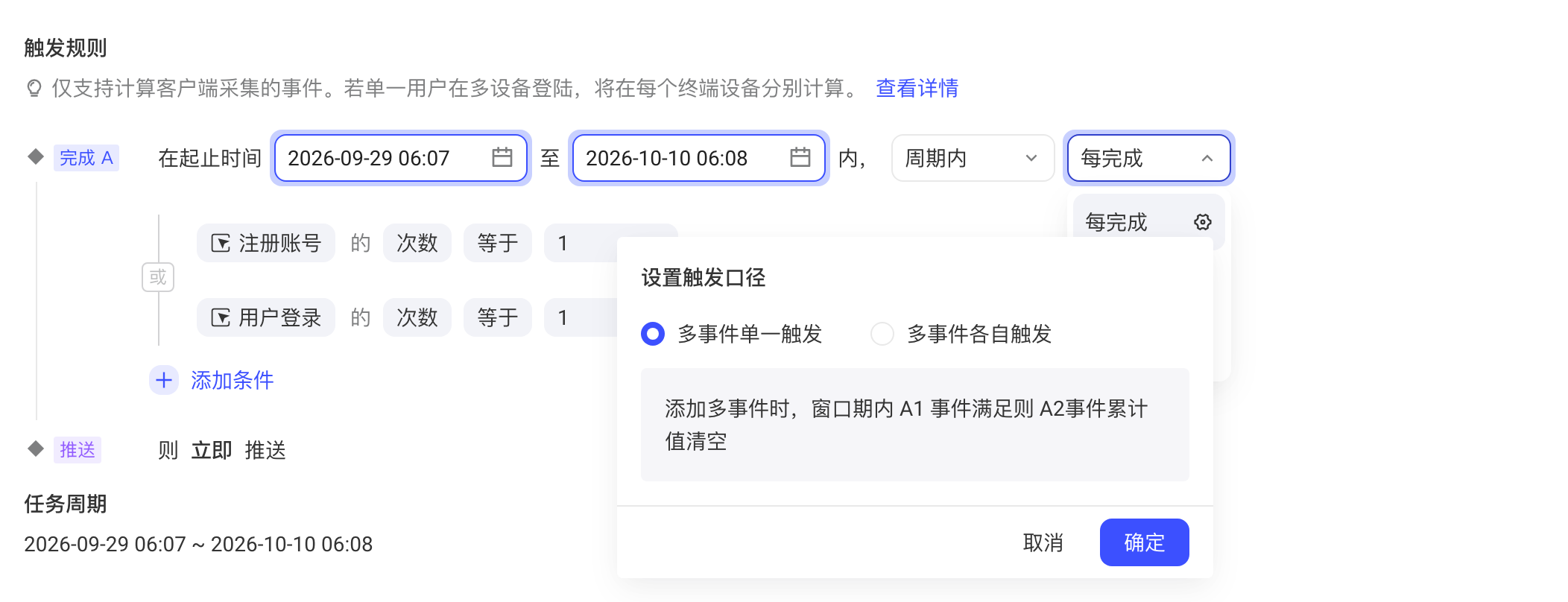Open the 查看详情 link
The height and width of the screenshot is (602, 1568).
(917, 89)
